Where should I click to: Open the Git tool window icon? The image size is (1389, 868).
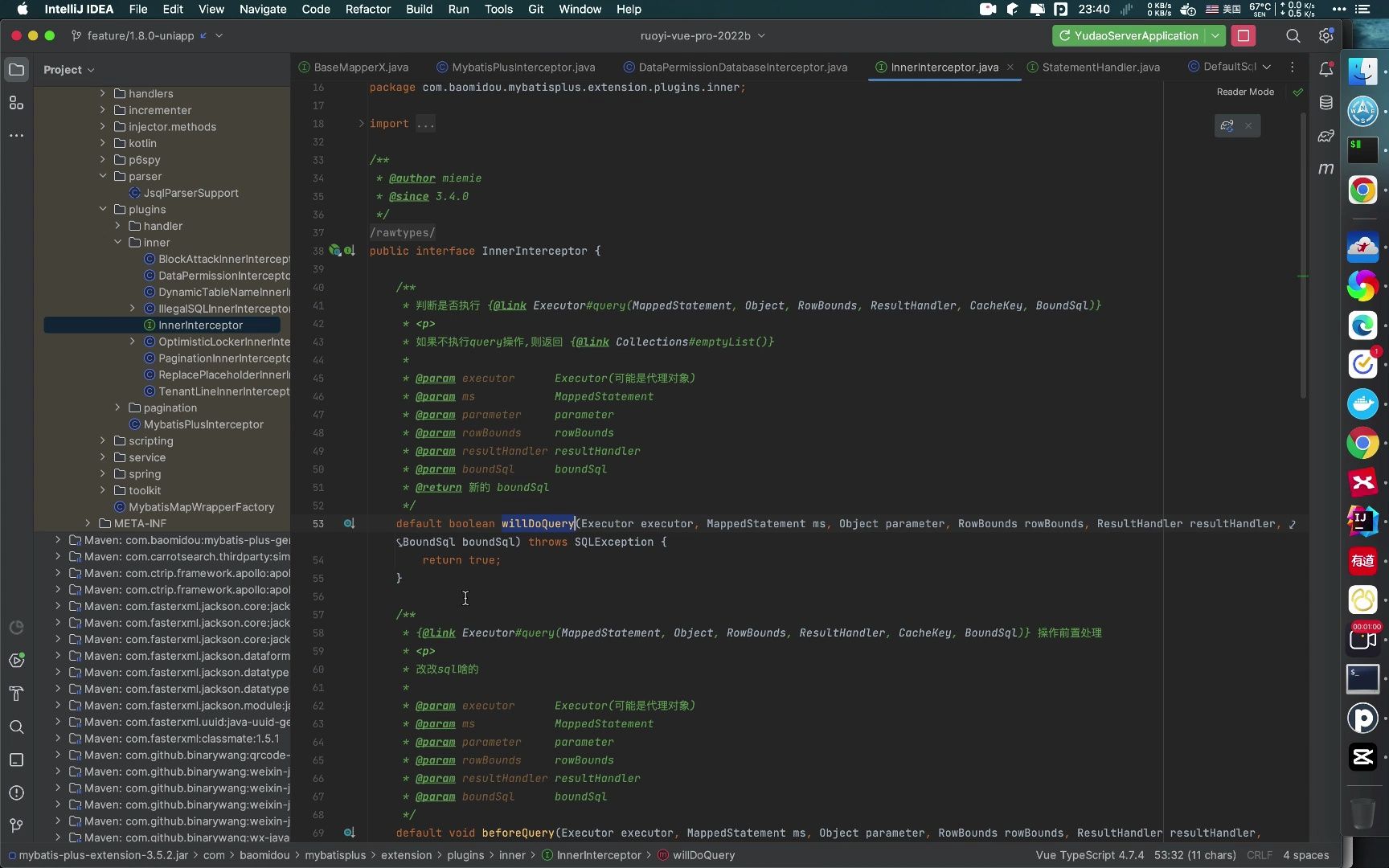click(16, 825)
